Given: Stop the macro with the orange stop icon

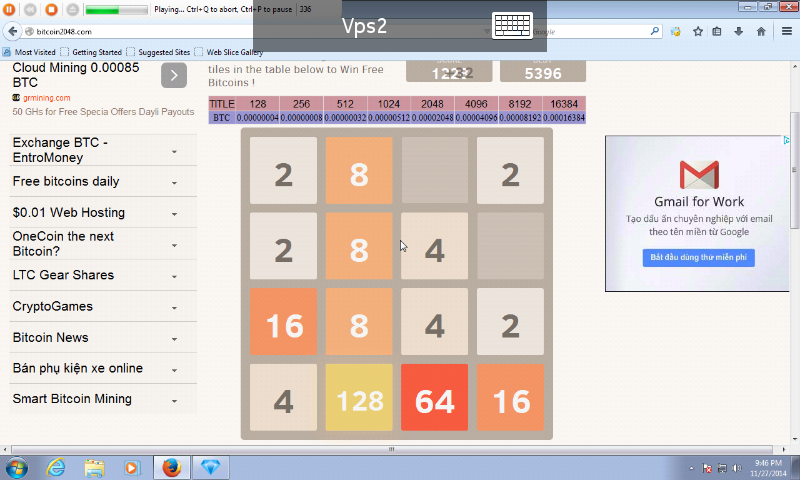Looking at the screenshot, I should coord(51,9).
